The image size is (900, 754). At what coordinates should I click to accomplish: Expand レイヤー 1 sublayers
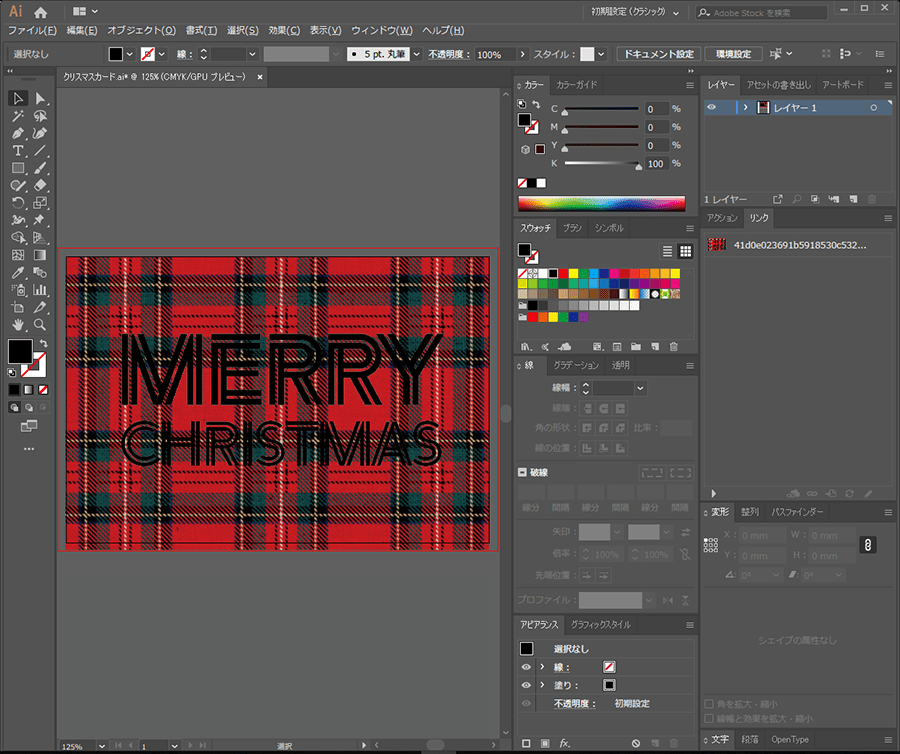pyautogui.click(x=746, y=107)
